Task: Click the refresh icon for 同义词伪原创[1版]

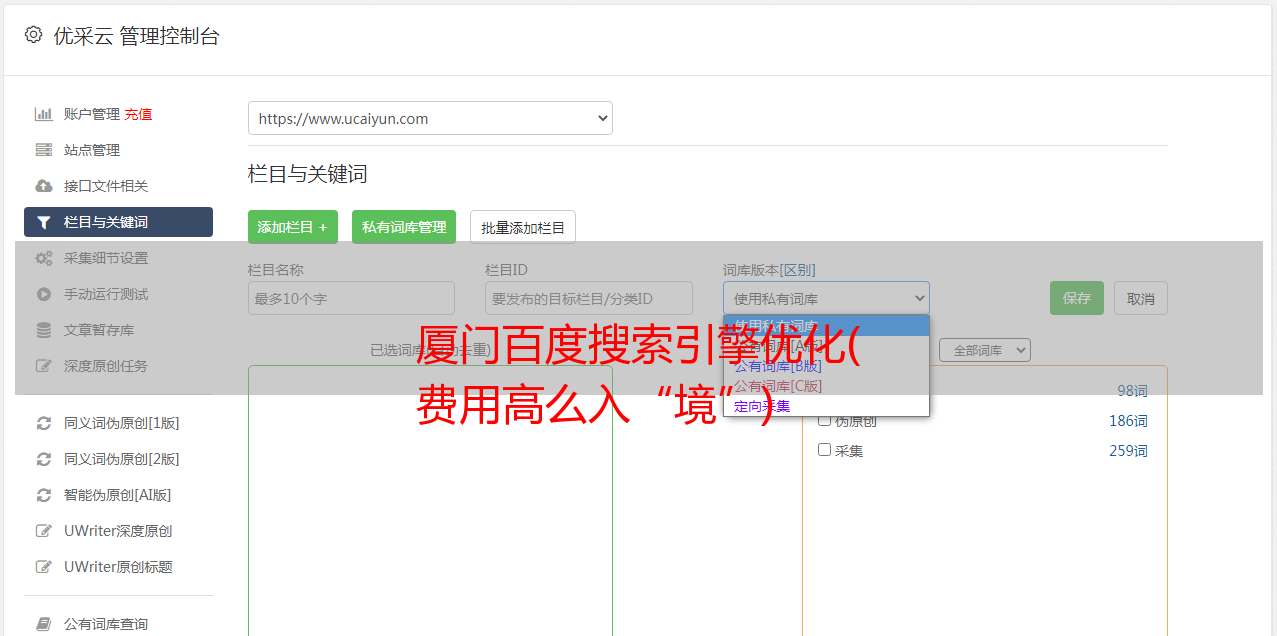Action: click(43, 423)
